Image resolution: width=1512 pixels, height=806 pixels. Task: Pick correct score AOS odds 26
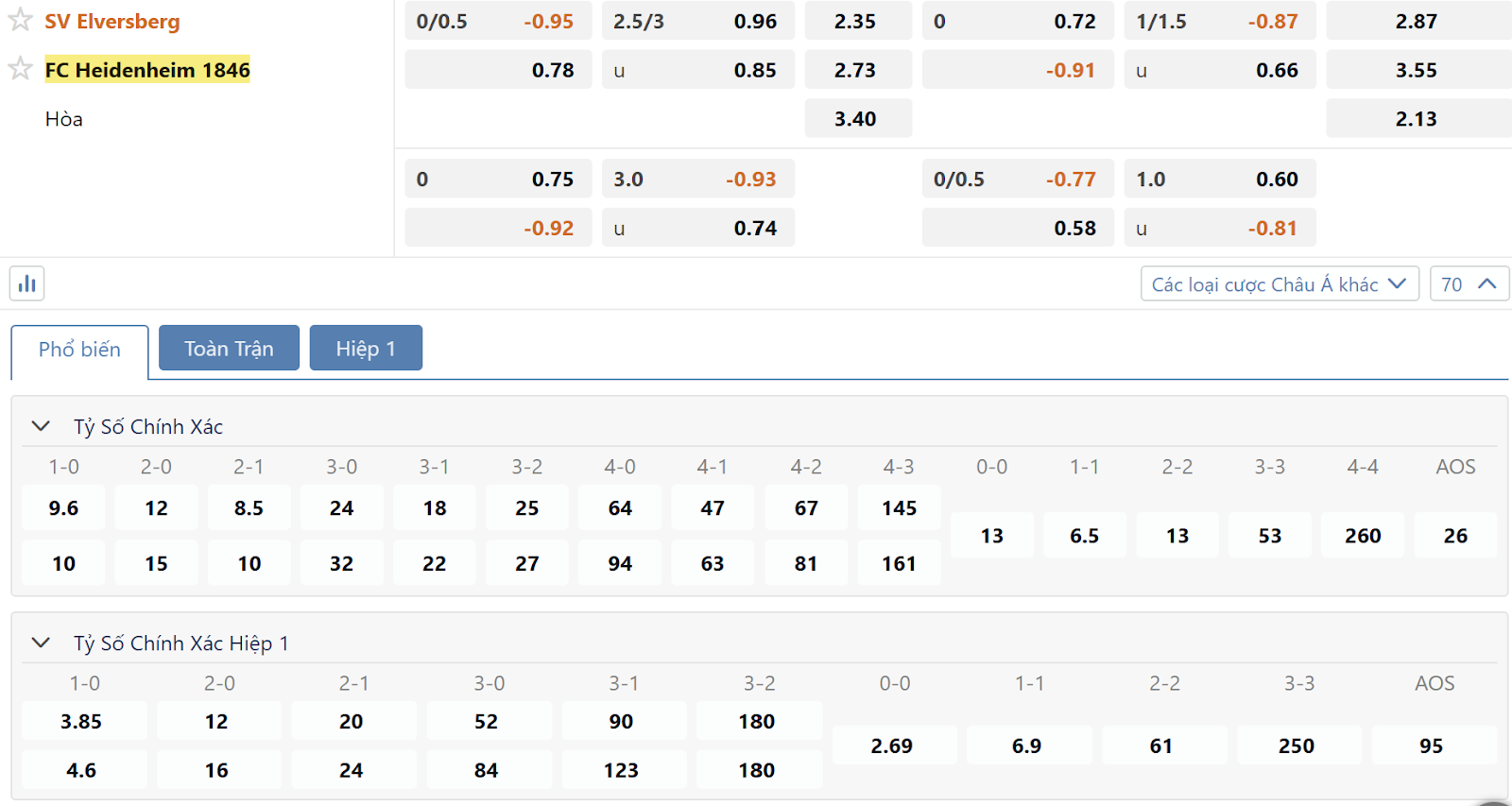(1455, 536)
